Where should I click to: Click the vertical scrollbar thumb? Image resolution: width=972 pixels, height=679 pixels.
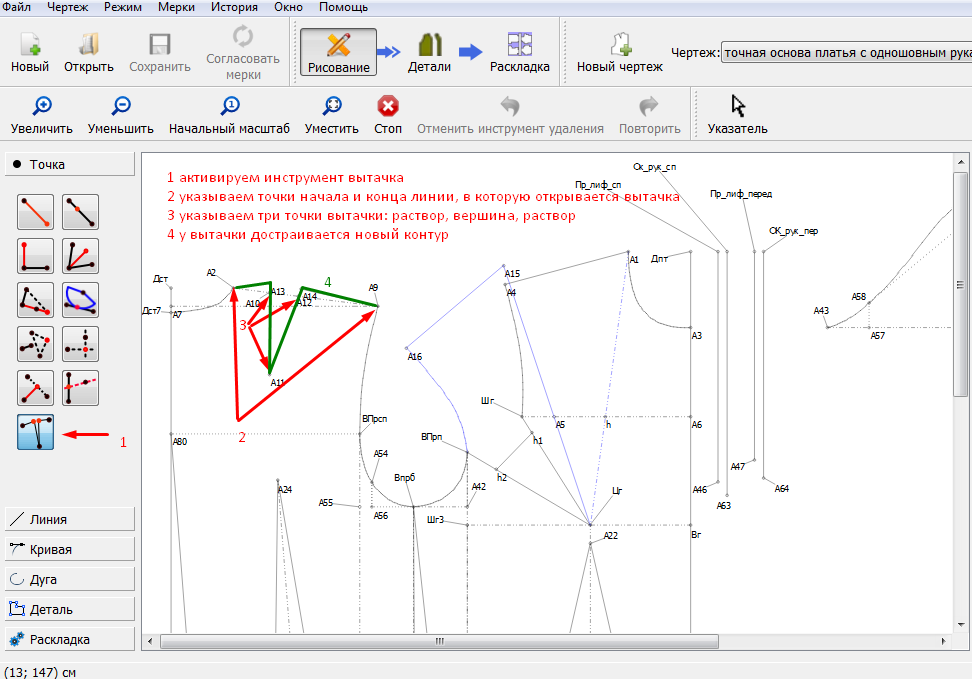coord(960,285)
